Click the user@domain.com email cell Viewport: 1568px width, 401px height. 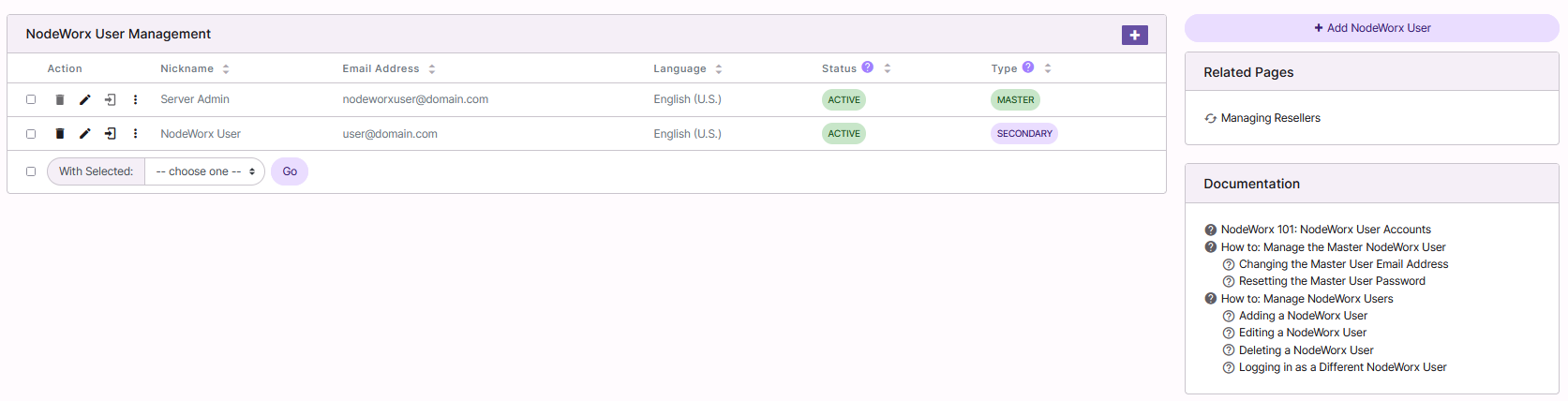[390, 134]
